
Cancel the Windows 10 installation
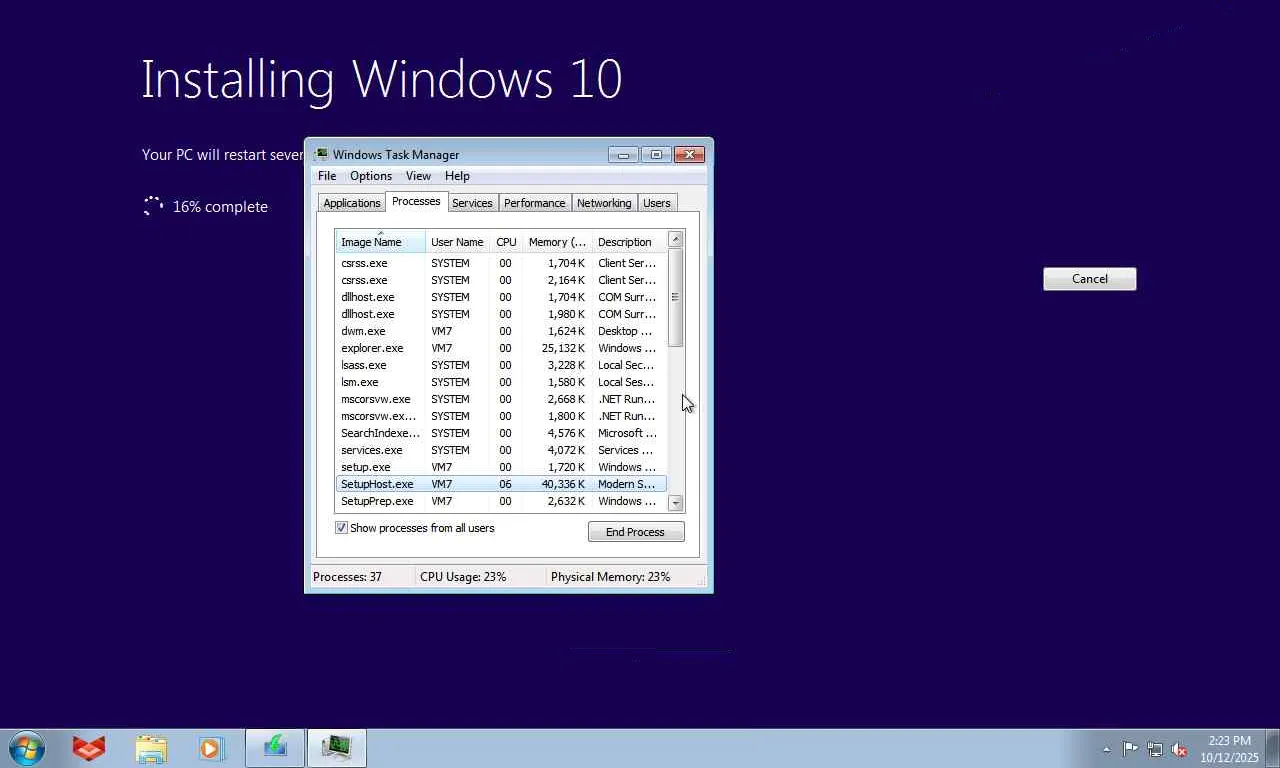1090,279
